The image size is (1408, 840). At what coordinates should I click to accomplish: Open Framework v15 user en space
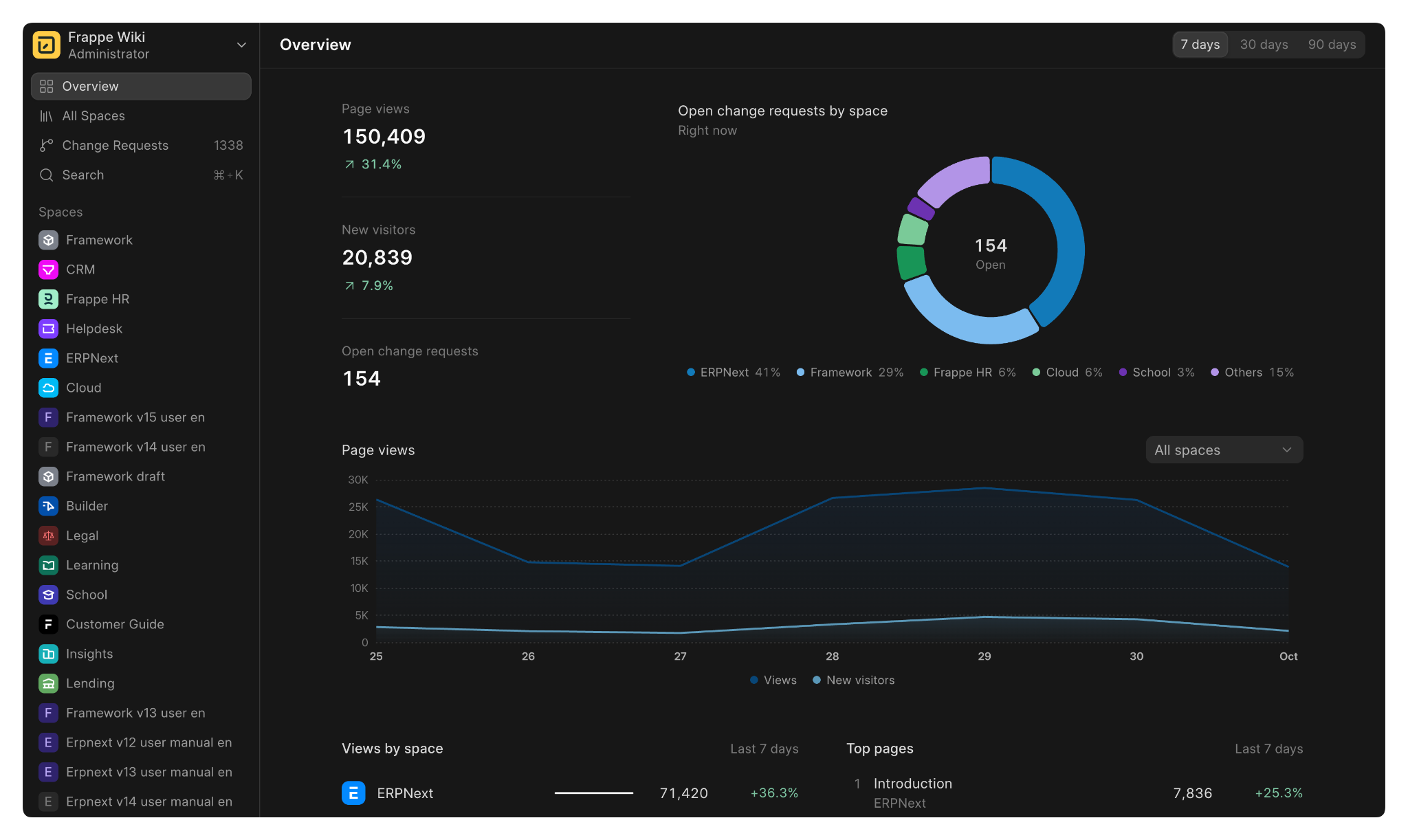tap(141, 417)
